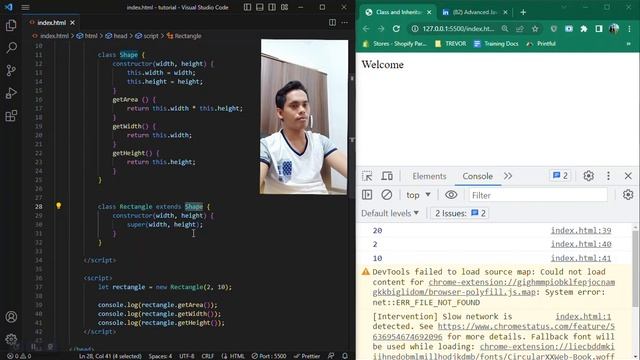Open the Training Docs bookmark
Screen dimensions: 640x360
(x=496, y=44)
